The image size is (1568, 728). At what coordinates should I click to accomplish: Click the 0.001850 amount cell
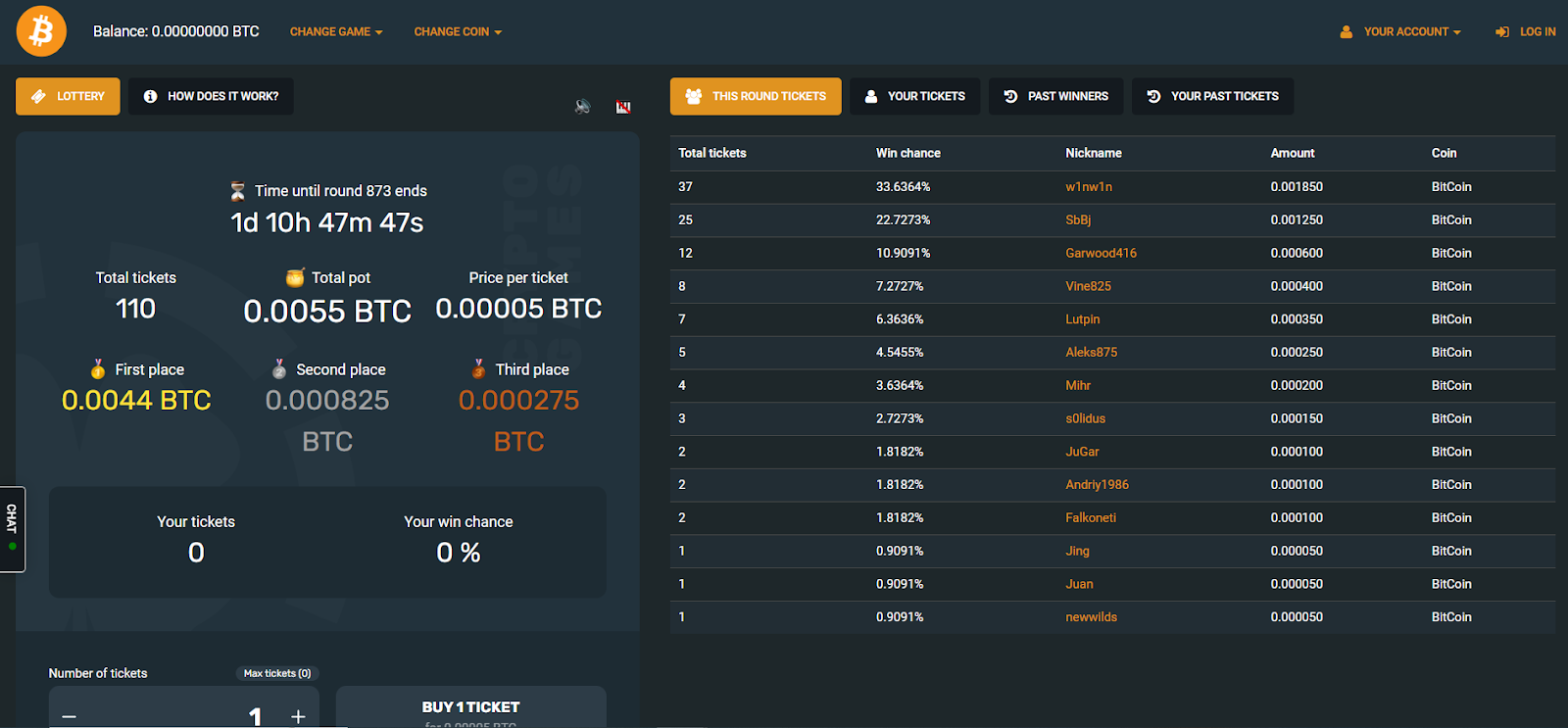[1297, 187]
